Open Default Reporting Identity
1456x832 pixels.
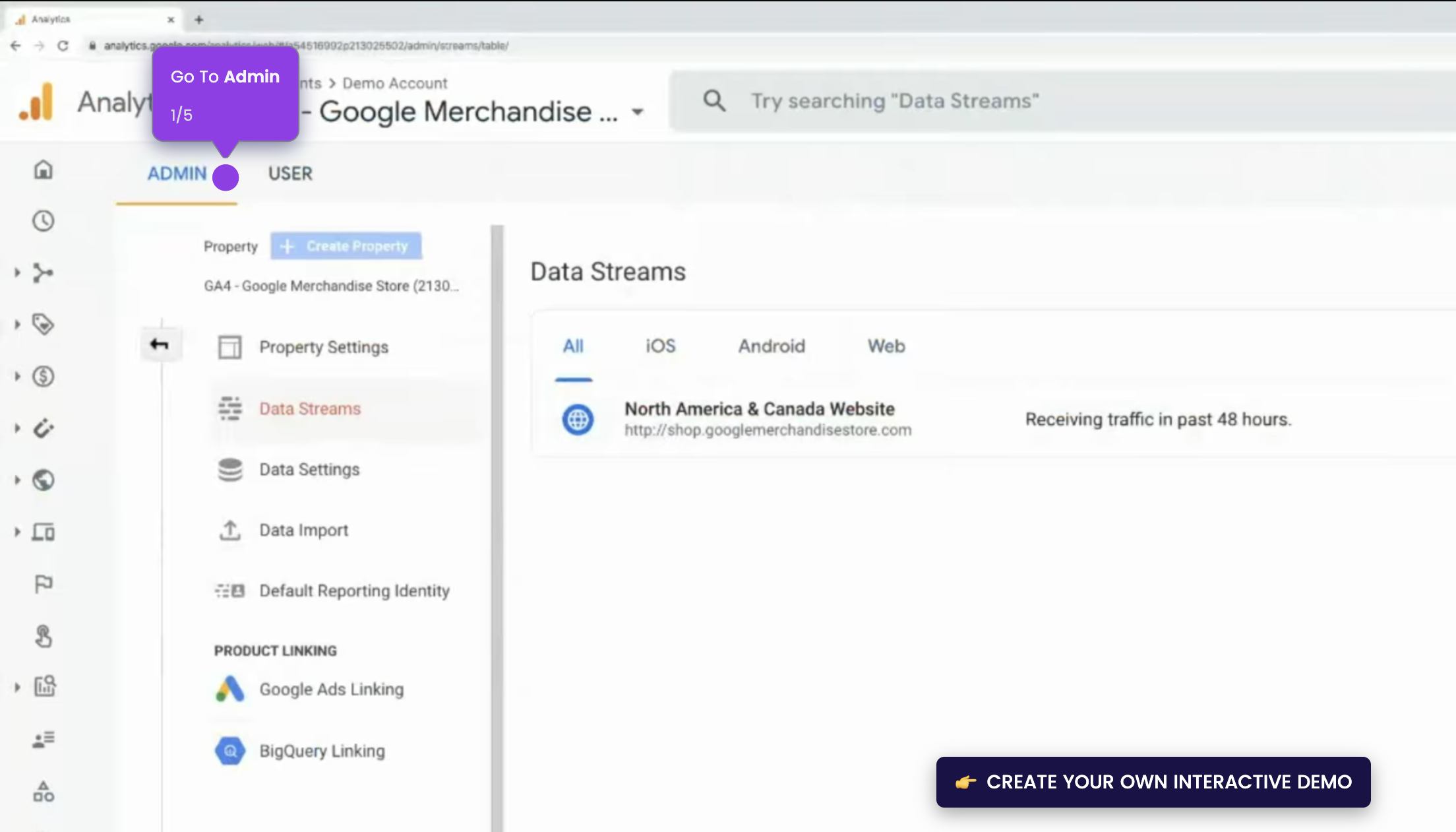pyautogui.click(x=354, y=591)
